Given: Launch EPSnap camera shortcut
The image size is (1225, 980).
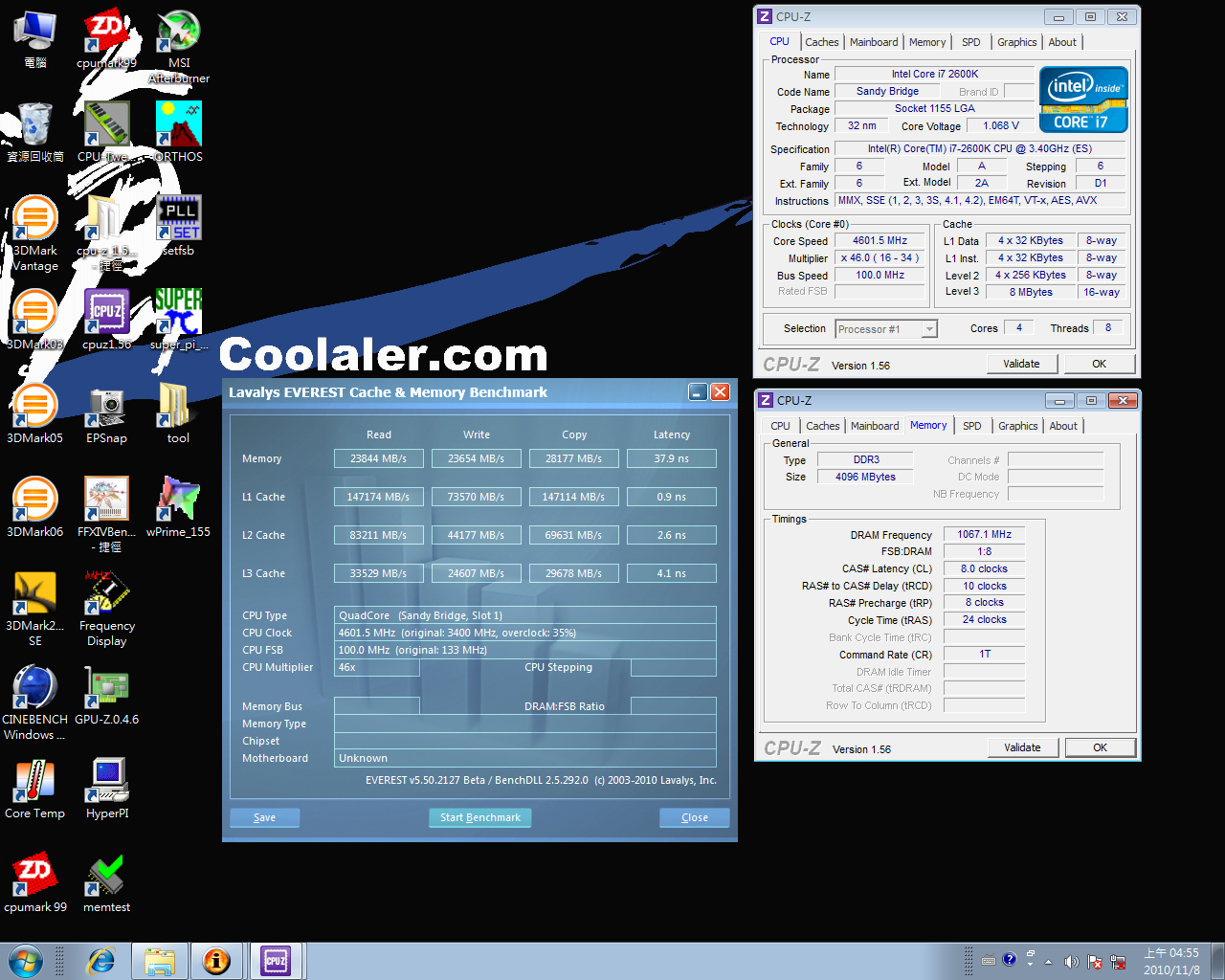Looking at the screenshot, I should pos(106,413).
